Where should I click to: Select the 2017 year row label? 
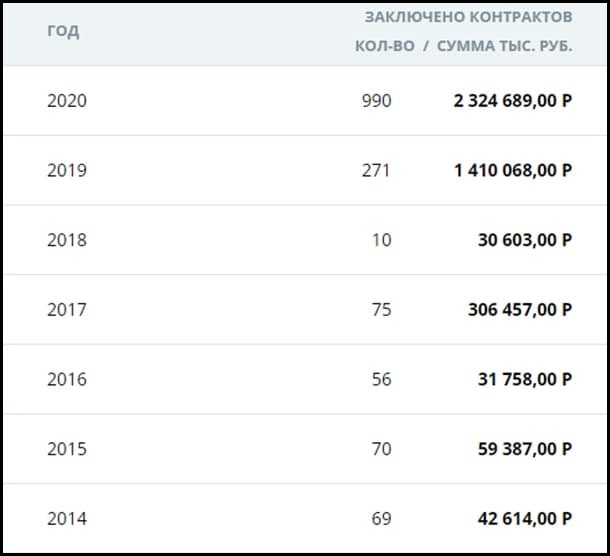pos(67,309)
